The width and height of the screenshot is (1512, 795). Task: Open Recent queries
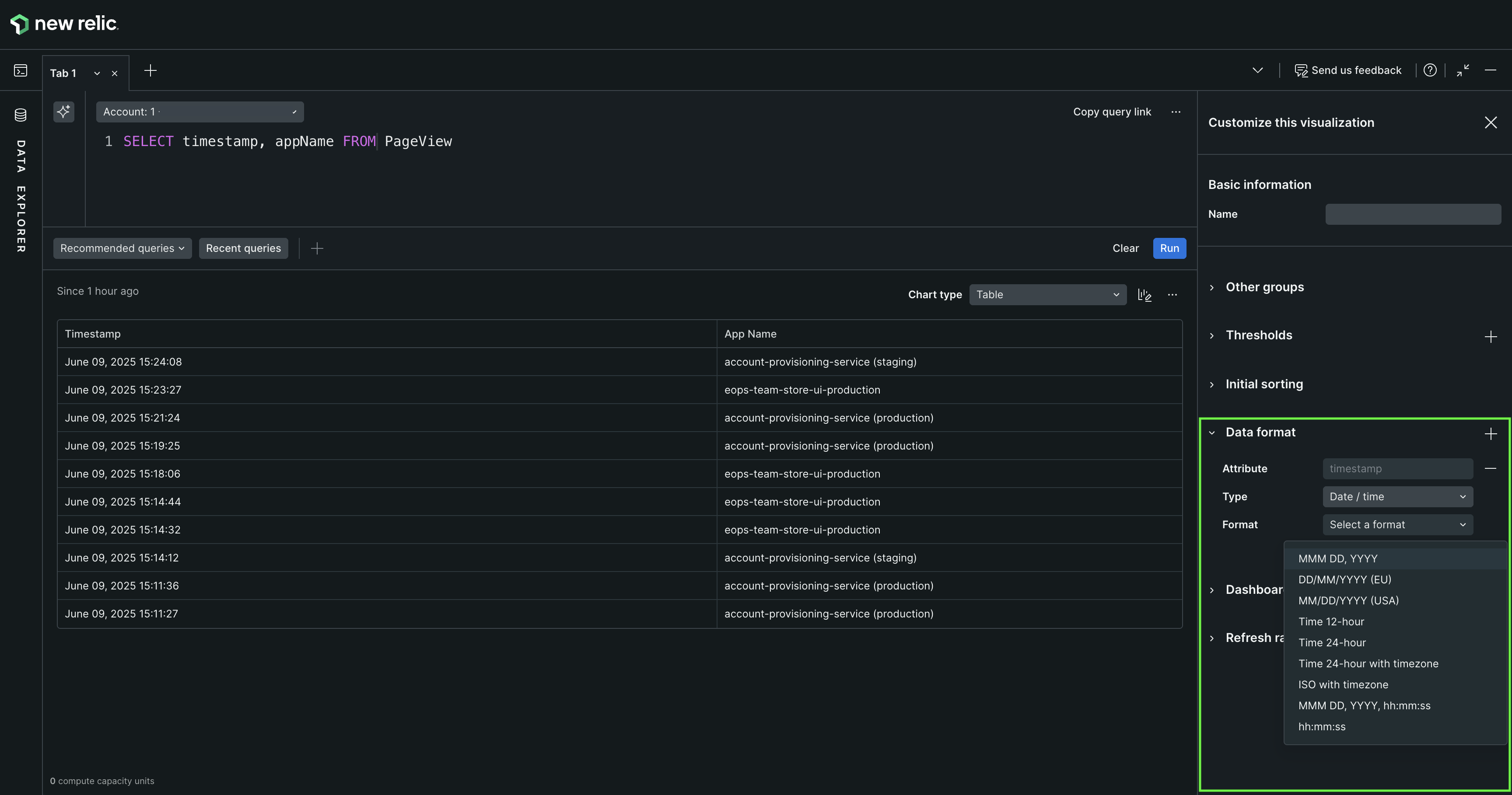[x=243, y=248]
